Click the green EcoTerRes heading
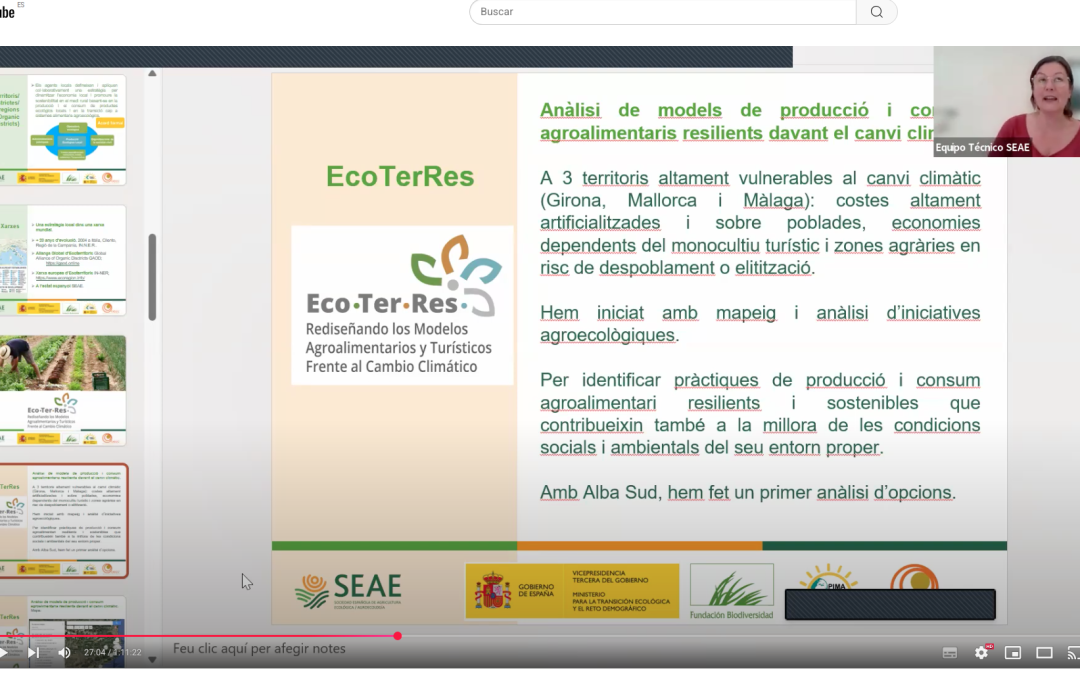Screen dimensions: 1080x675 (x=400, y=176)
